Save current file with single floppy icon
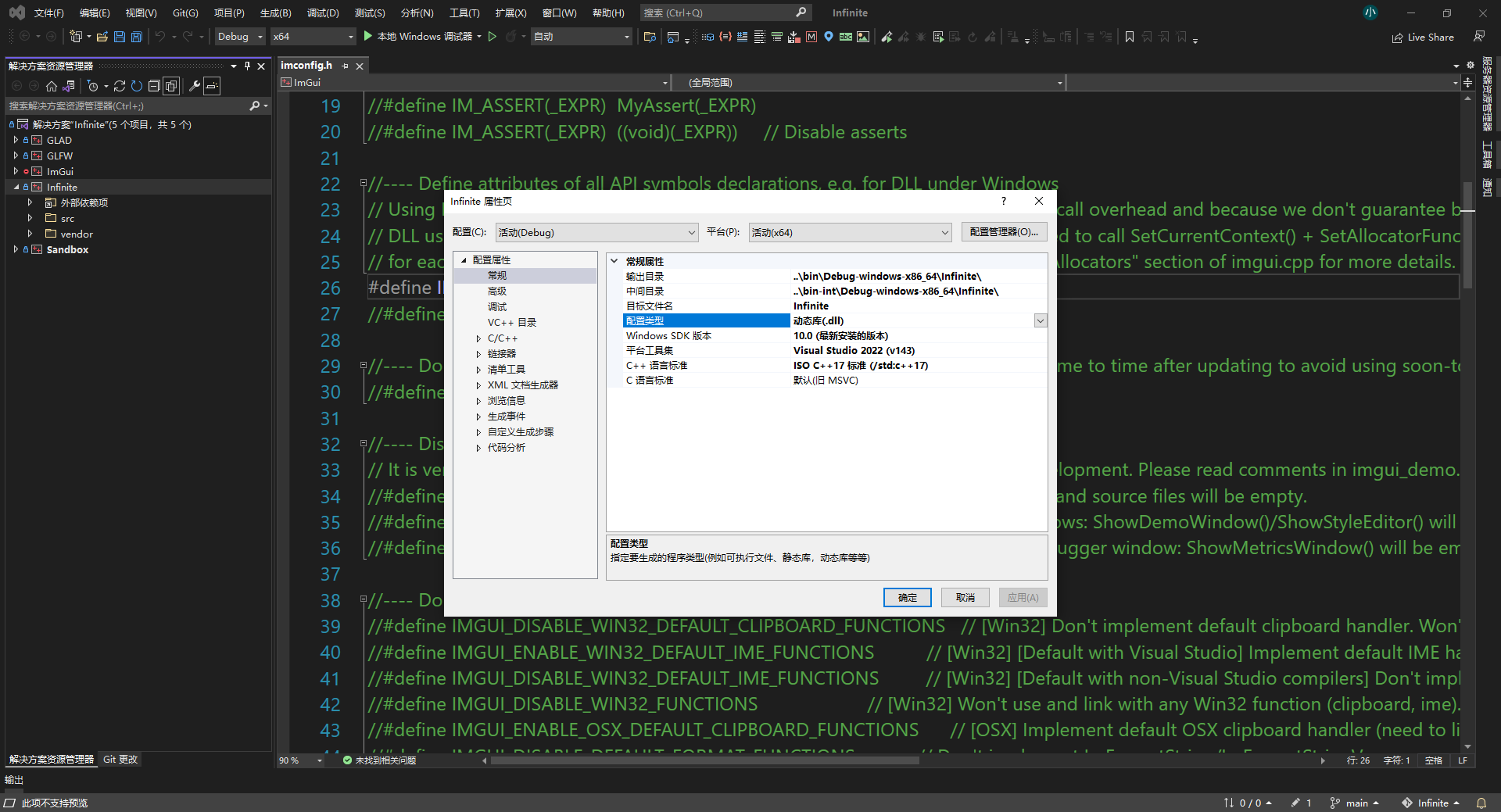1501x812 pixels. pos(120,37)
